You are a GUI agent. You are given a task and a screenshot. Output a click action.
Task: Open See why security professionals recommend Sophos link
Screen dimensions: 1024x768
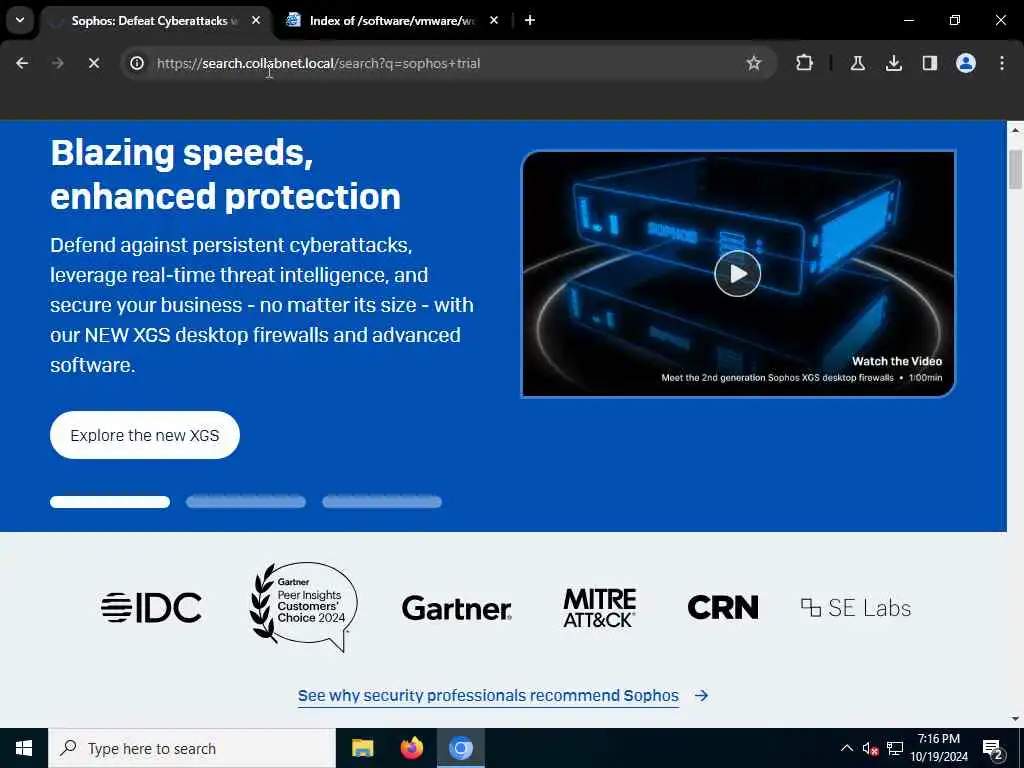coord(503,696)
